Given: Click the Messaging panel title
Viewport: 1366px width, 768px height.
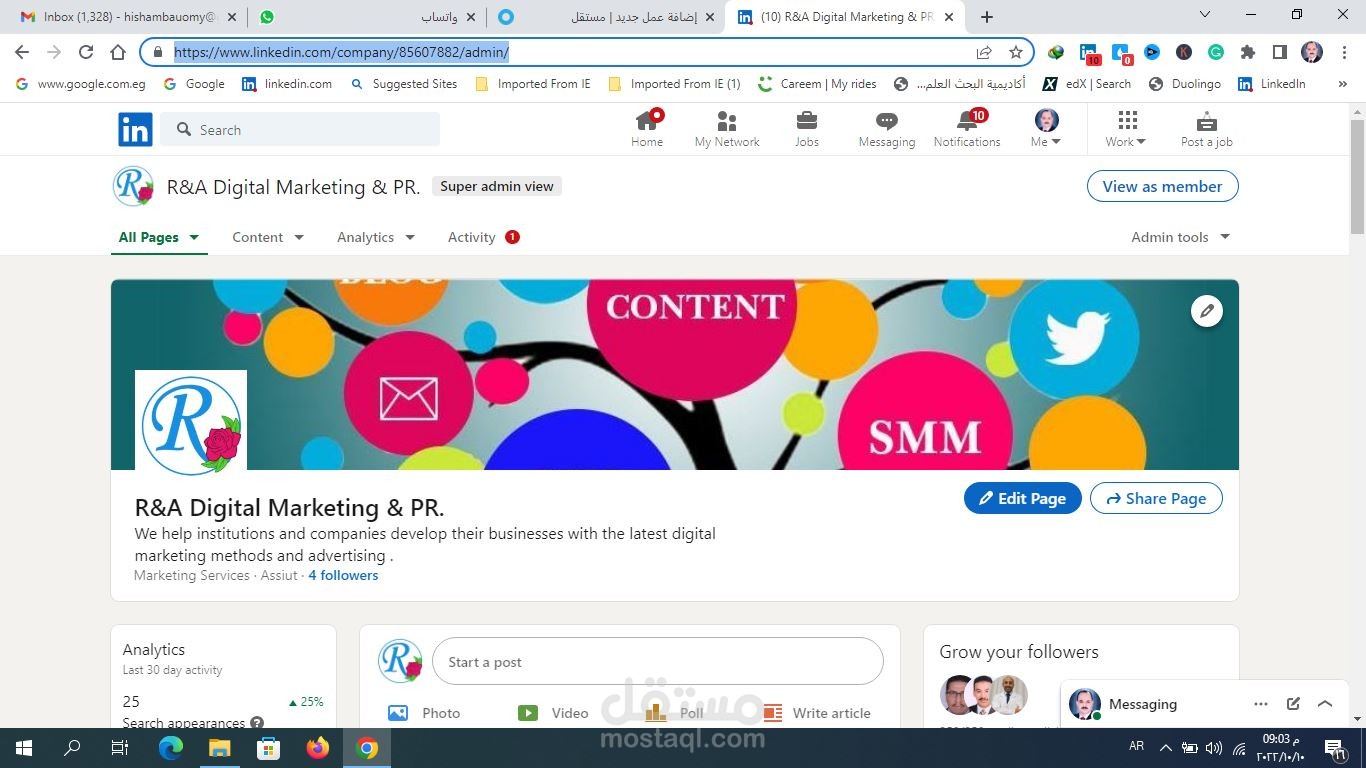Looking at the screenshot, I should coord(1143,704).
